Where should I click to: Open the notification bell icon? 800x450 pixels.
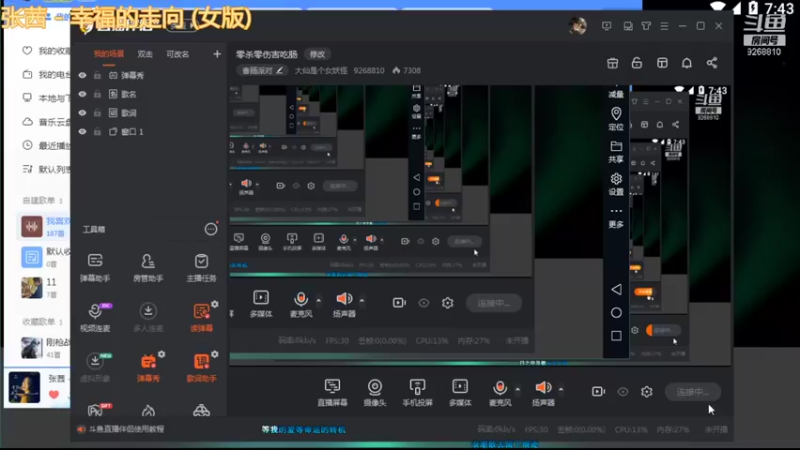coord(687,63)
